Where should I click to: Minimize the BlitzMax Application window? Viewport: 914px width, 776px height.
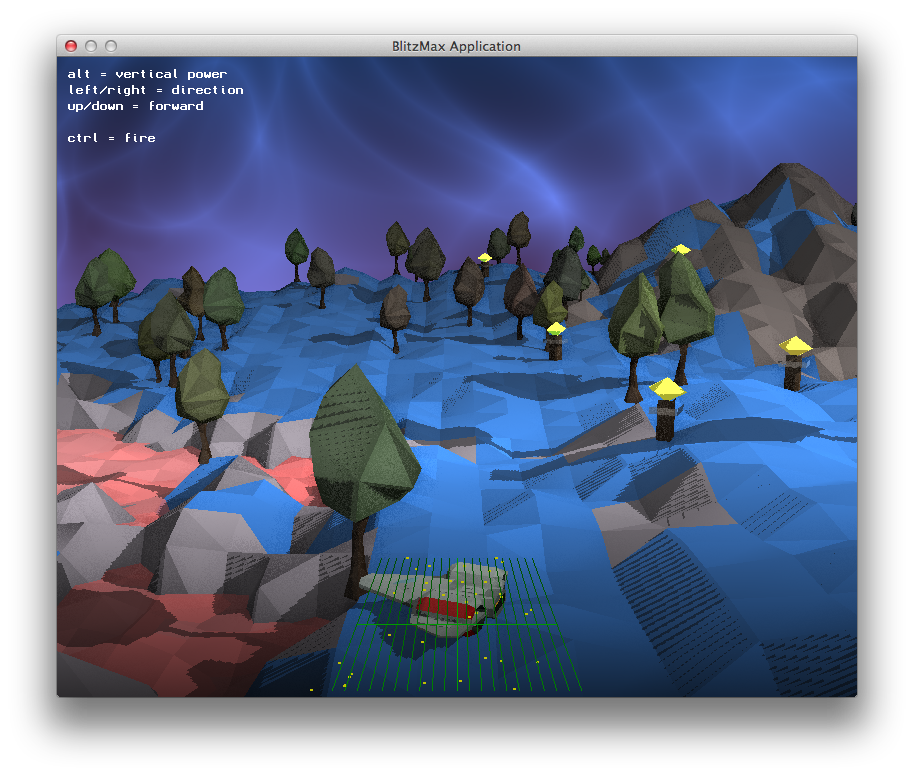tap(91, 46)
